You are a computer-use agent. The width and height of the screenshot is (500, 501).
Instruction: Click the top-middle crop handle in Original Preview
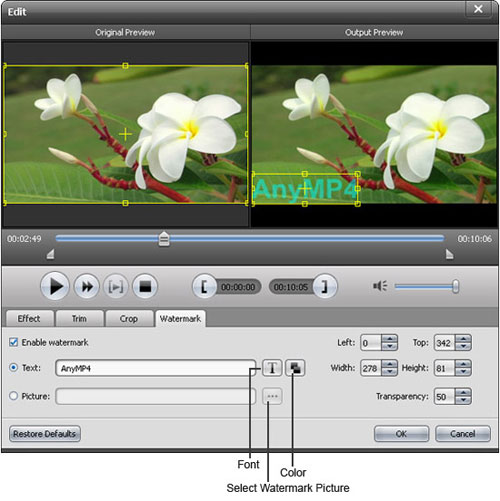coord(125,66)
